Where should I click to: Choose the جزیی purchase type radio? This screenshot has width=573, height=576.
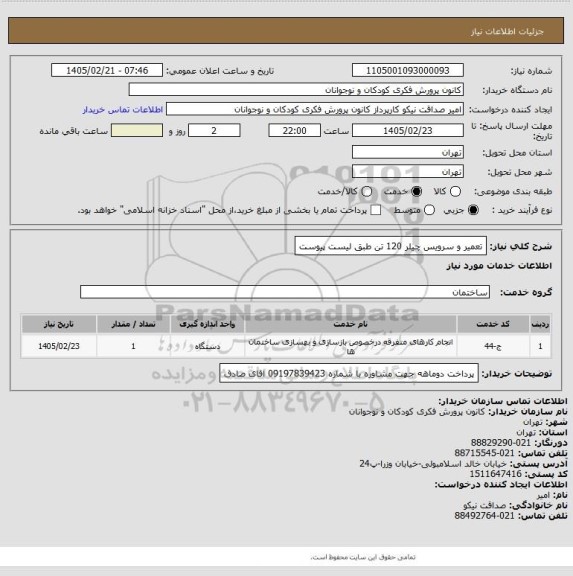coord(473,210)
